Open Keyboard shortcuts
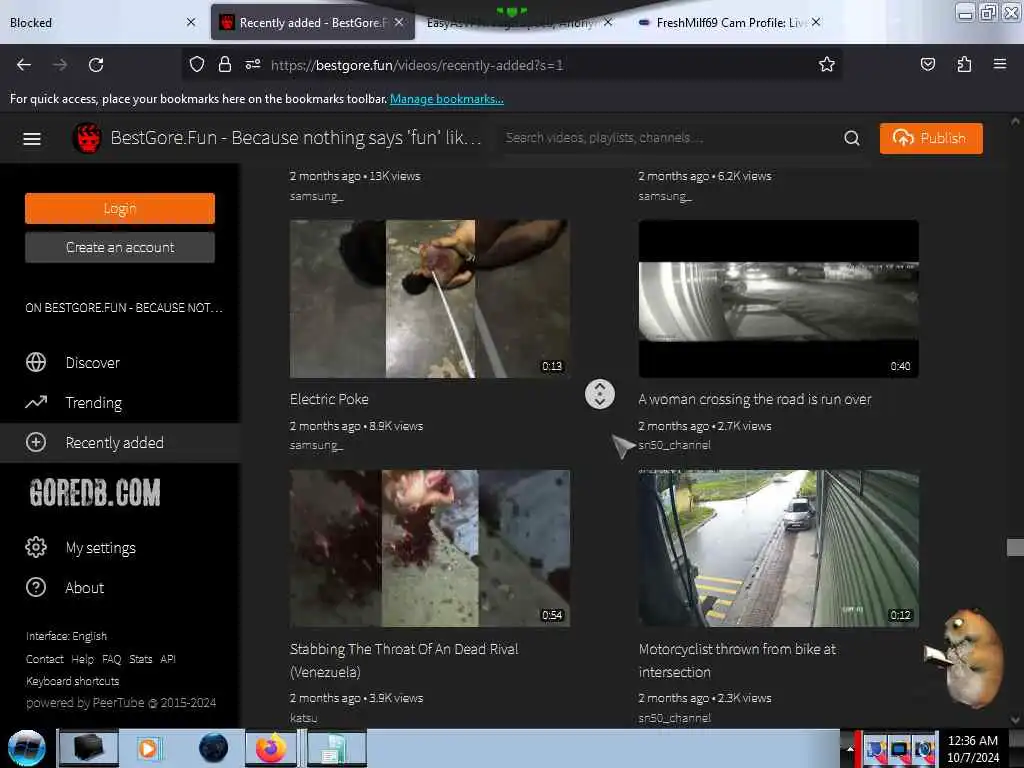 click(x=72, y=681)
